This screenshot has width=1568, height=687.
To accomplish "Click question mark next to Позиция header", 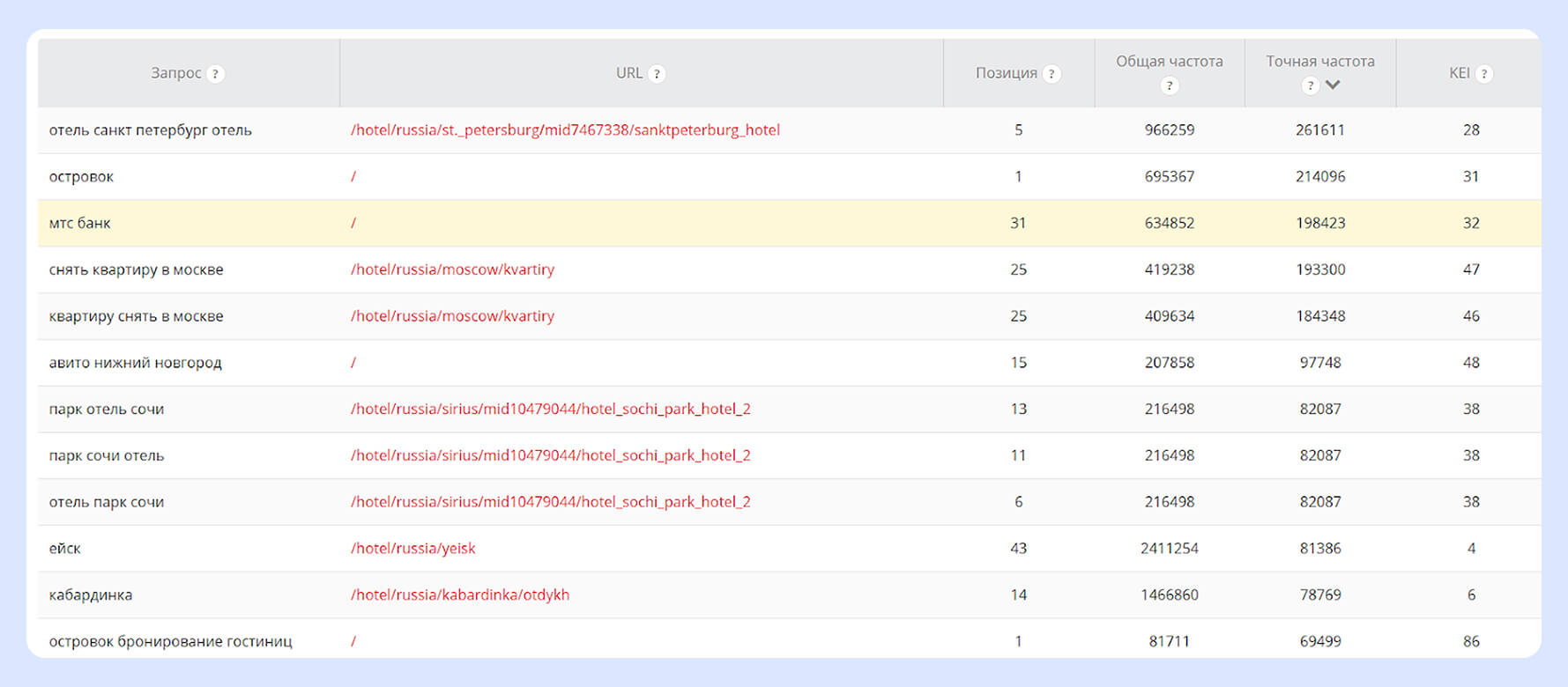I will pos(1051,74).
